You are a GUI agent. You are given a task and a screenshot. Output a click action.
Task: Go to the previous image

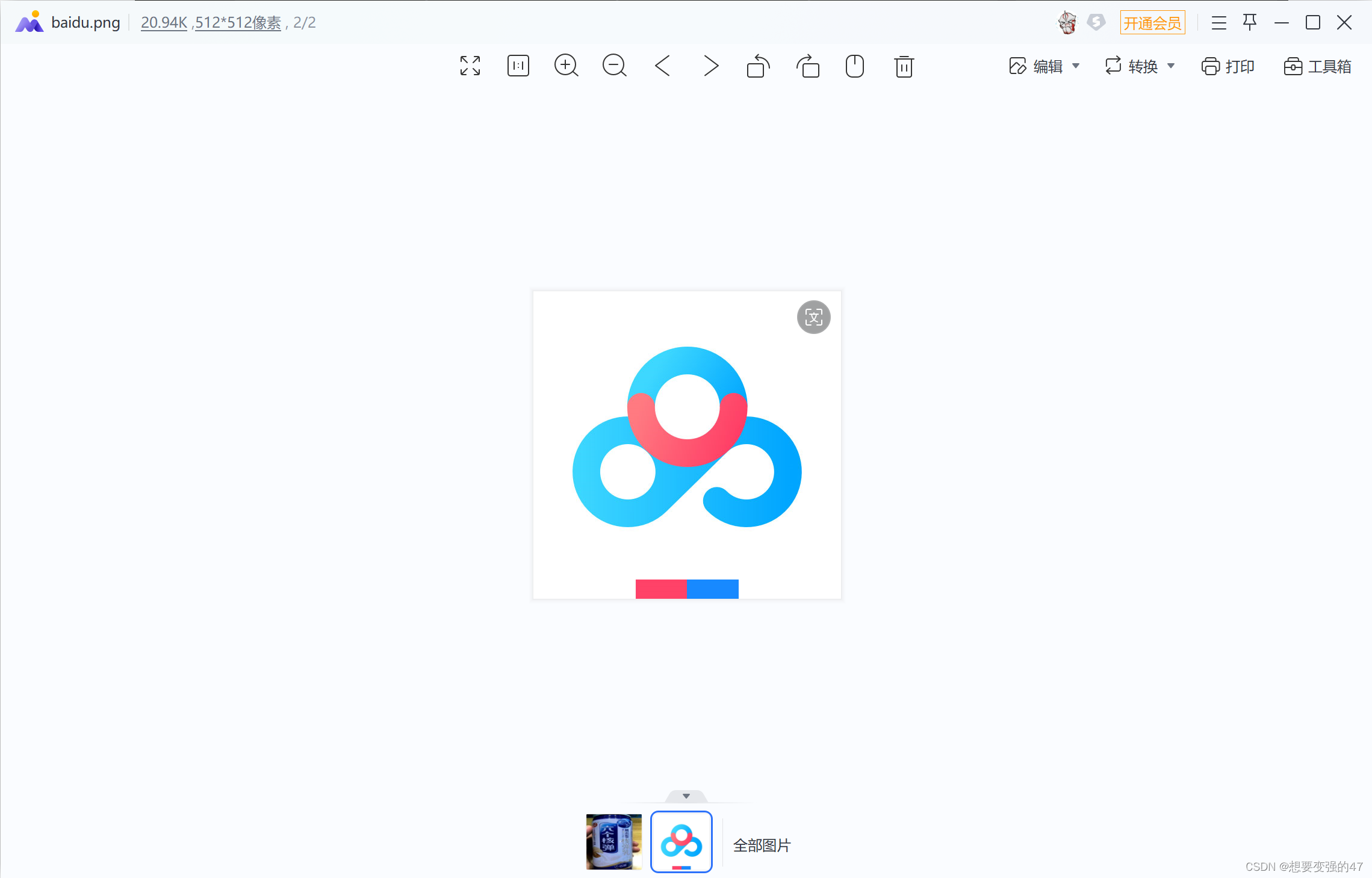(x=662, y=66)
